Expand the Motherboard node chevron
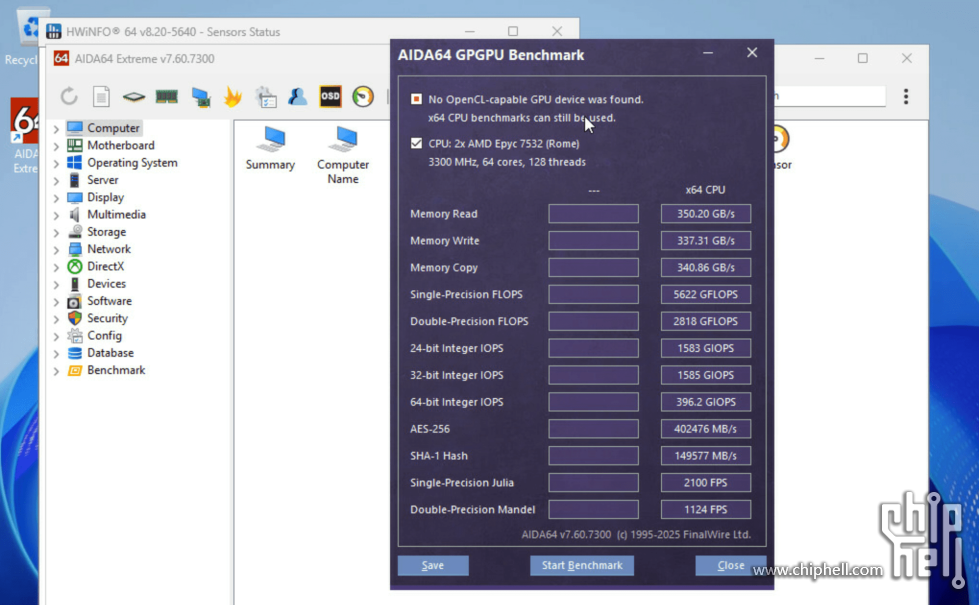The height and width of the screenshot is (605, 979). pos(56,146)
